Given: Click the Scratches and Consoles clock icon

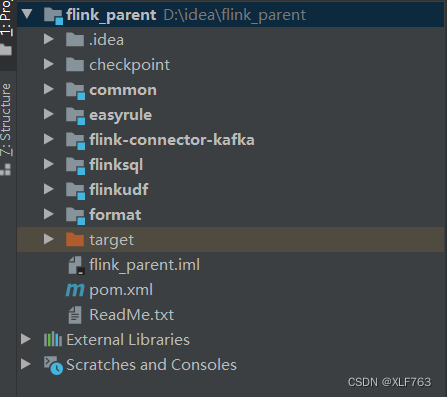Looking at the screenshot, I should click(x=53, y=365).
